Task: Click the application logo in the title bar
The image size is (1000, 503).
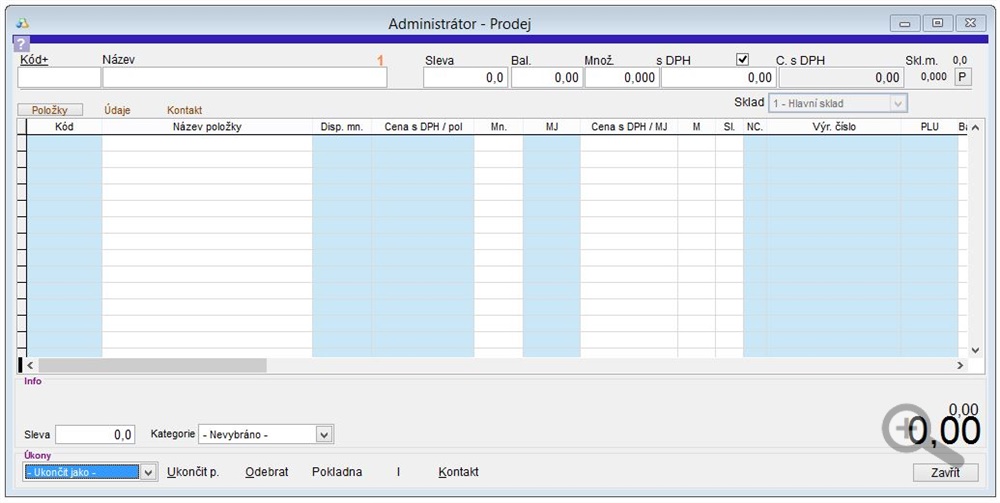Action: [x=23, y=24]
